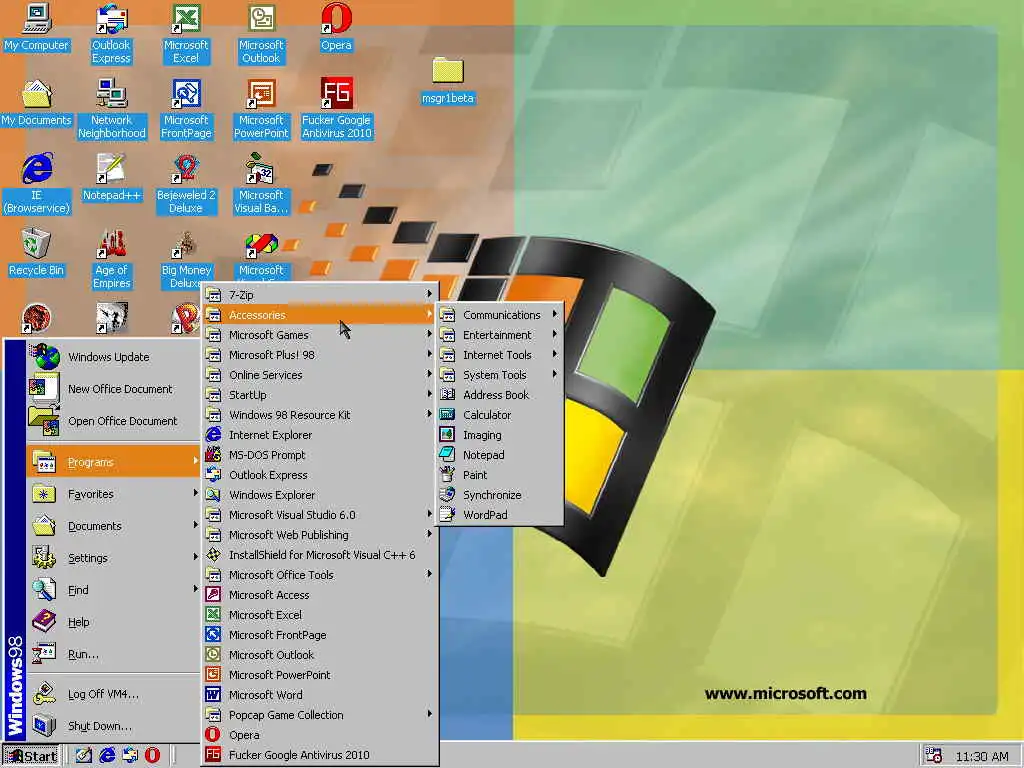This screenshot has width=1024, height=768.
Task: Launch Microsoft Access from Programs menu
Action: [319, 595]
